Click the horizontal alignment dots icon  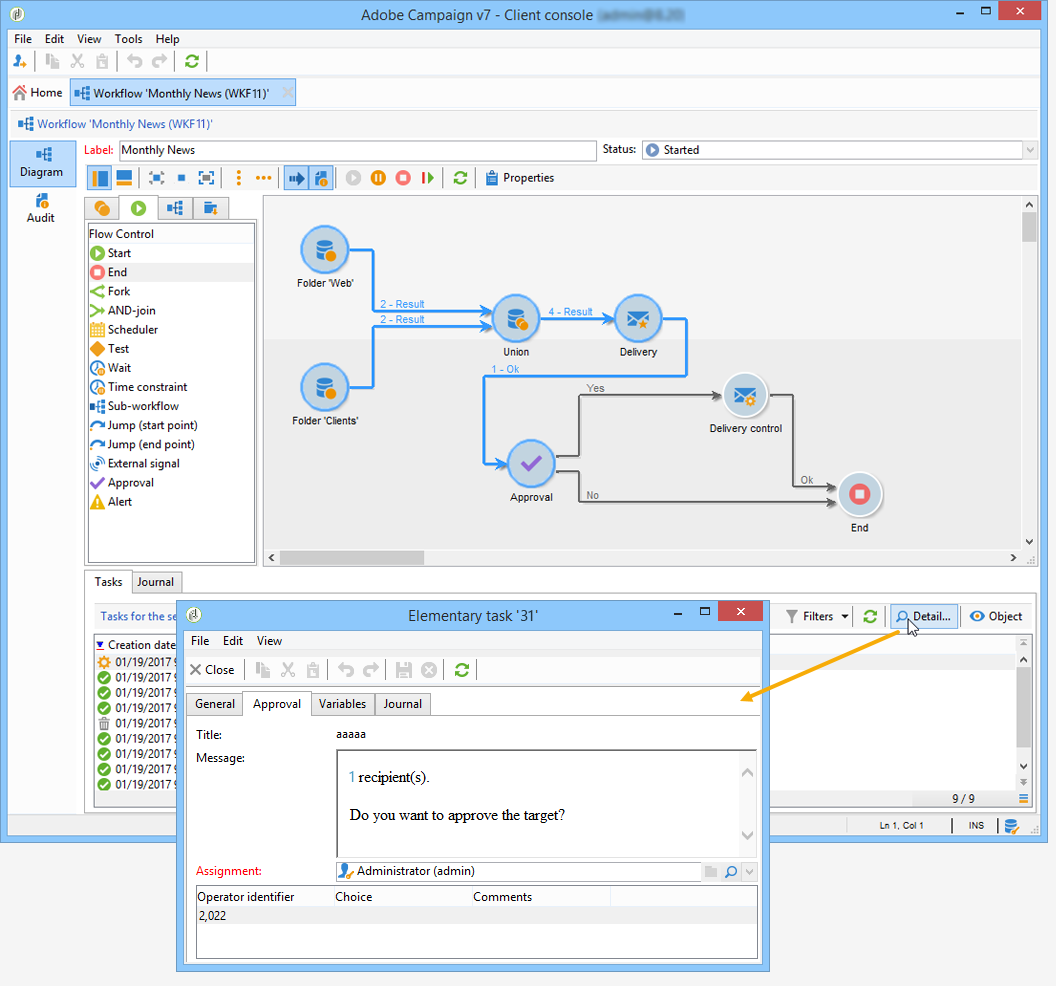263,178
